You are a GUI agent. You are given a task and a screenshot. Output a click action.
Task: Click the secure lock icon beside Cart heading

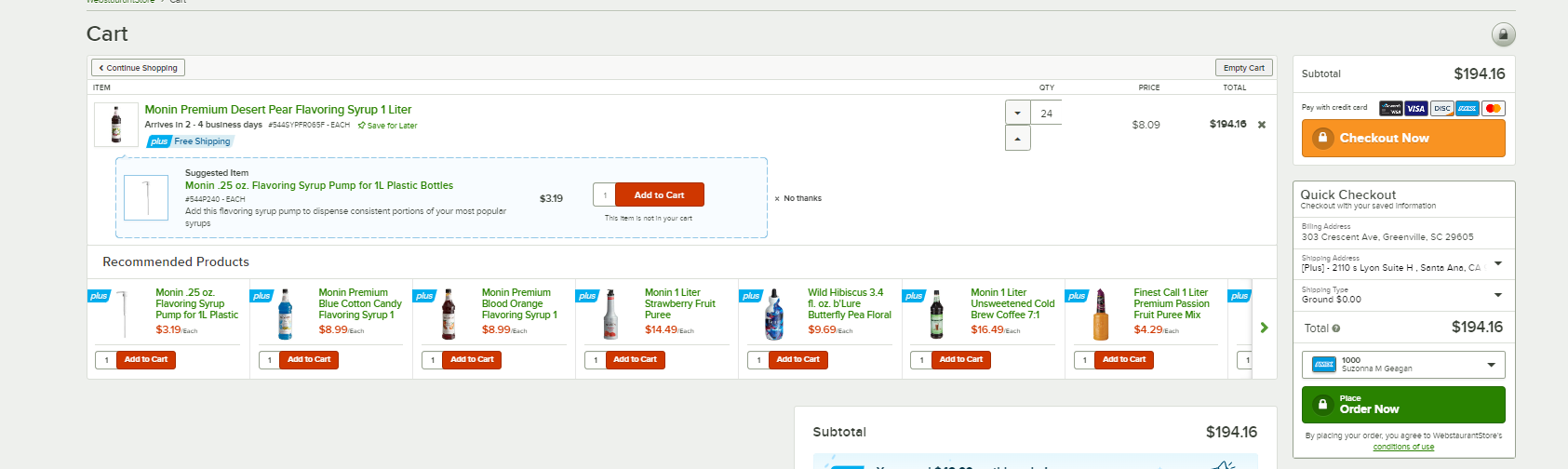pos(1503,34)
